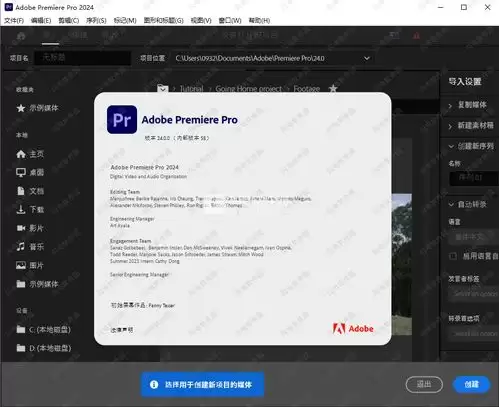Open the 编辑(E) menu
Viewport: 499px width, 407px height.
41,21
